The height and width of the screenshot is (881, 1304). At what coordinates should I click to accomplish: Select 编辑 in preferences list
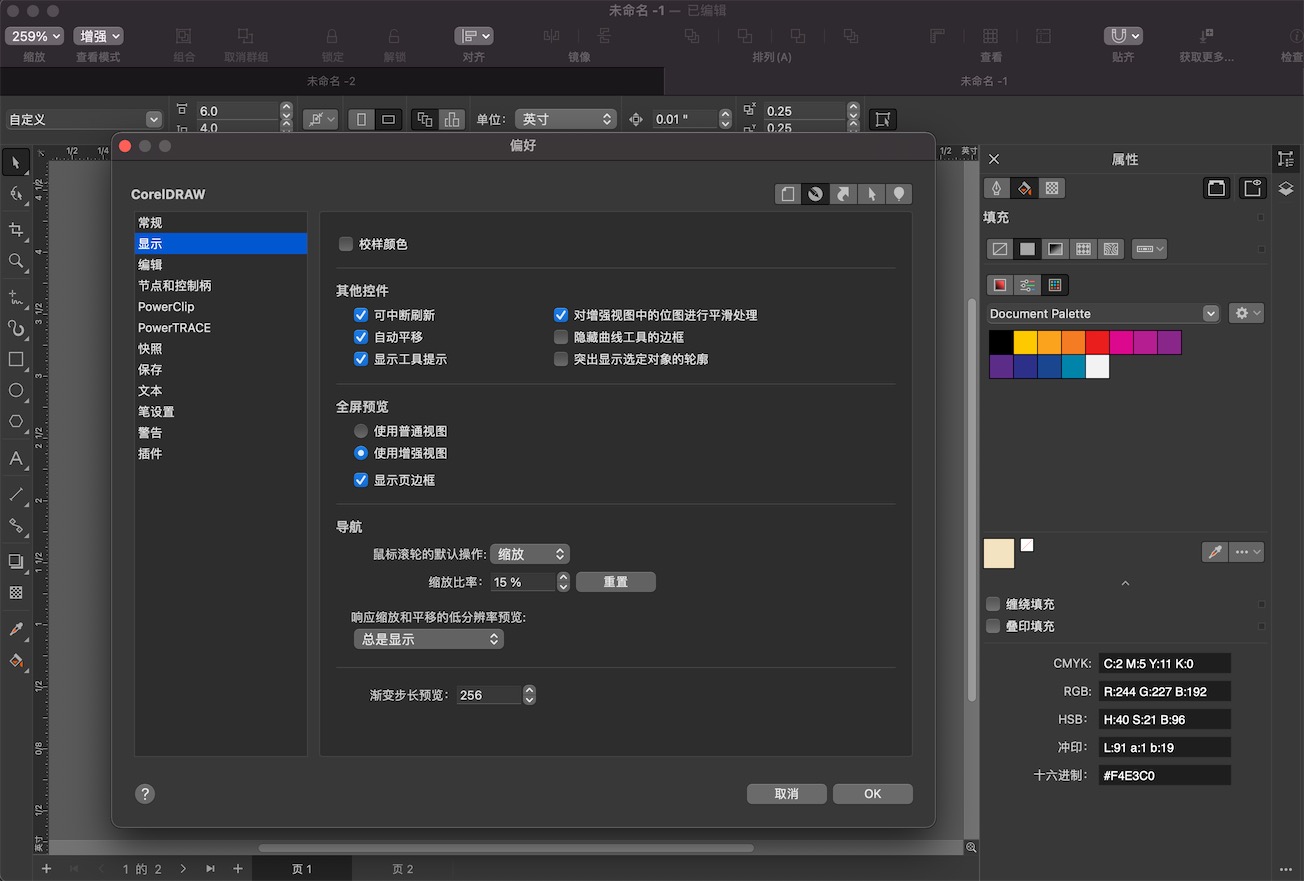point(221,265)
